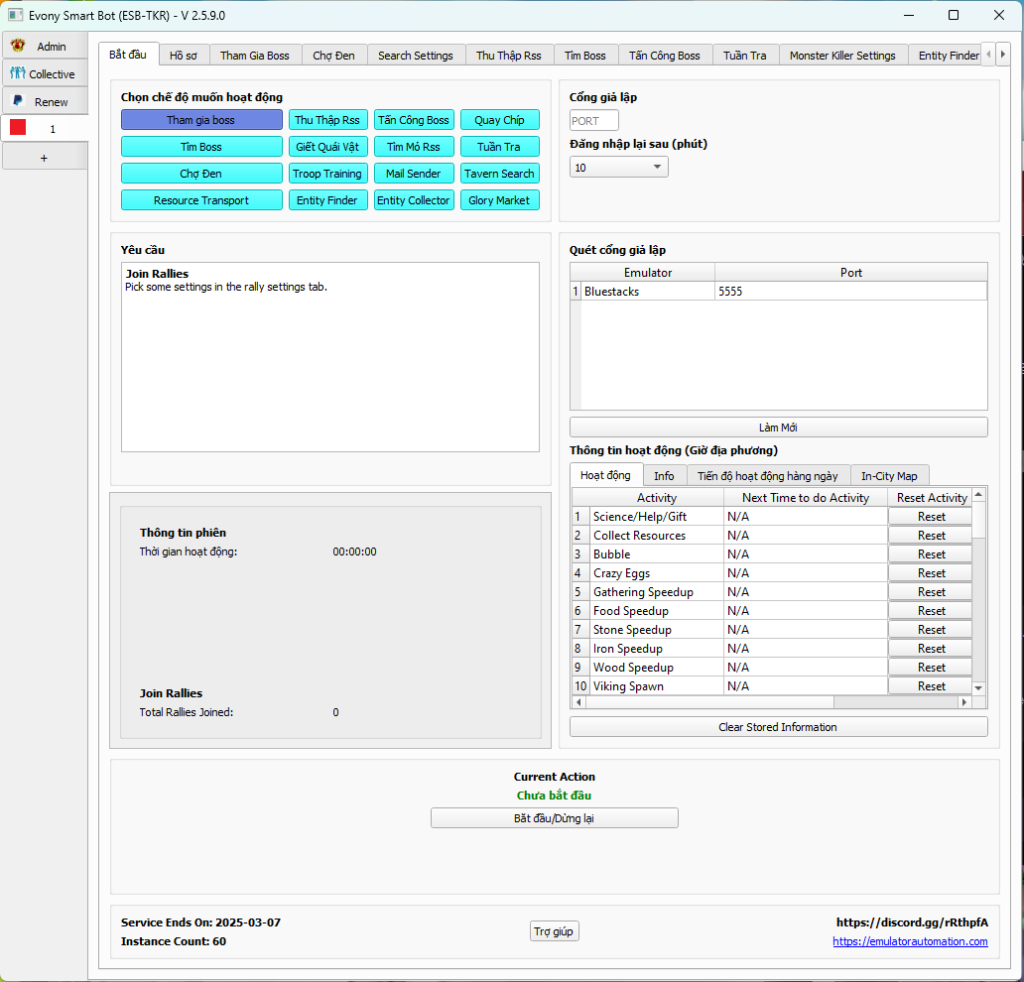Open the Admin panel with crown icon
Screen dimensions: 1024x982
pyautogui.click(x=44, y=46)
